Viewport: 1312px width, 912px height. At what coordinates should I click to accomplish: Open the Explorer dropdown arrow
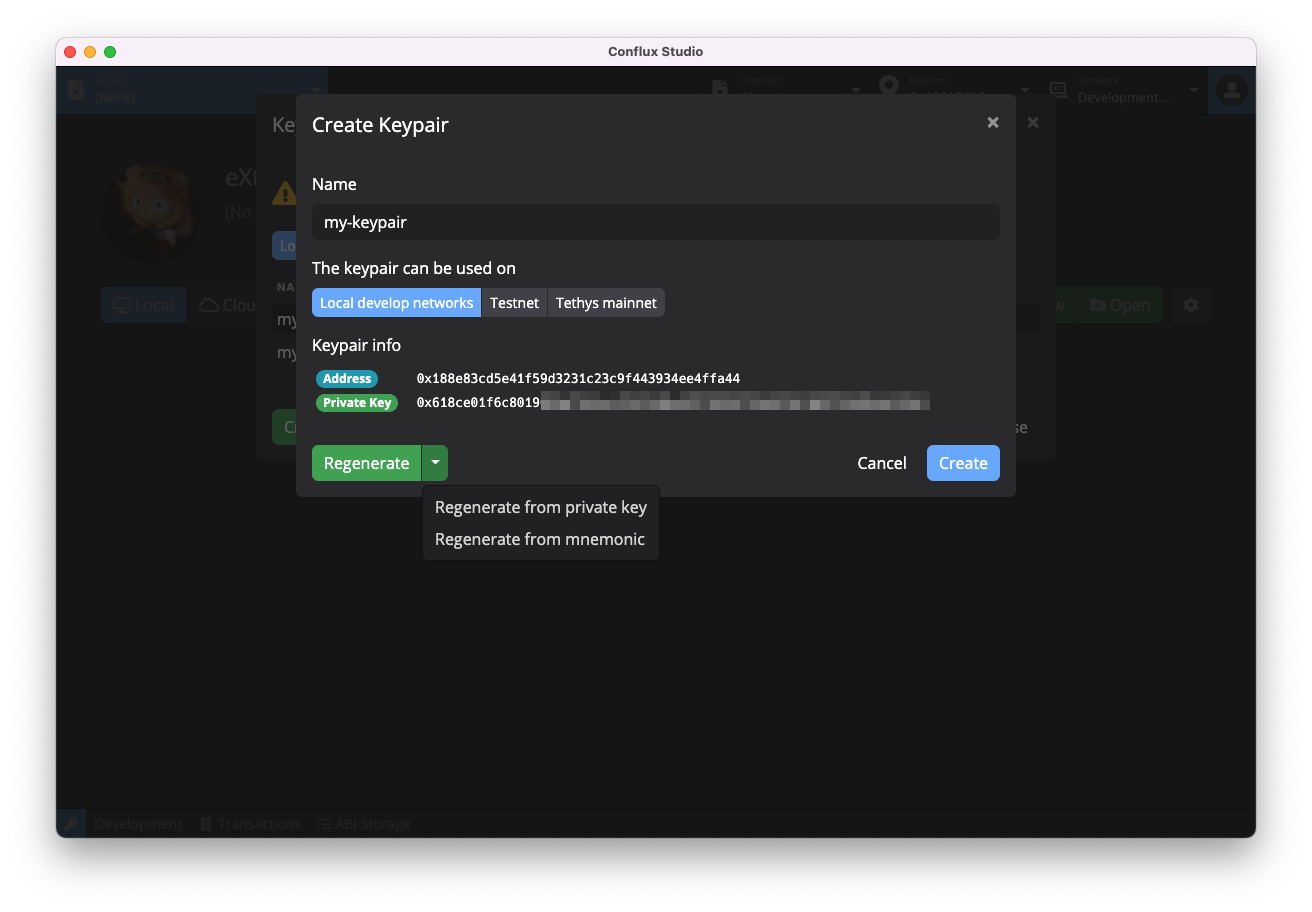click(x=1025, y=90)
